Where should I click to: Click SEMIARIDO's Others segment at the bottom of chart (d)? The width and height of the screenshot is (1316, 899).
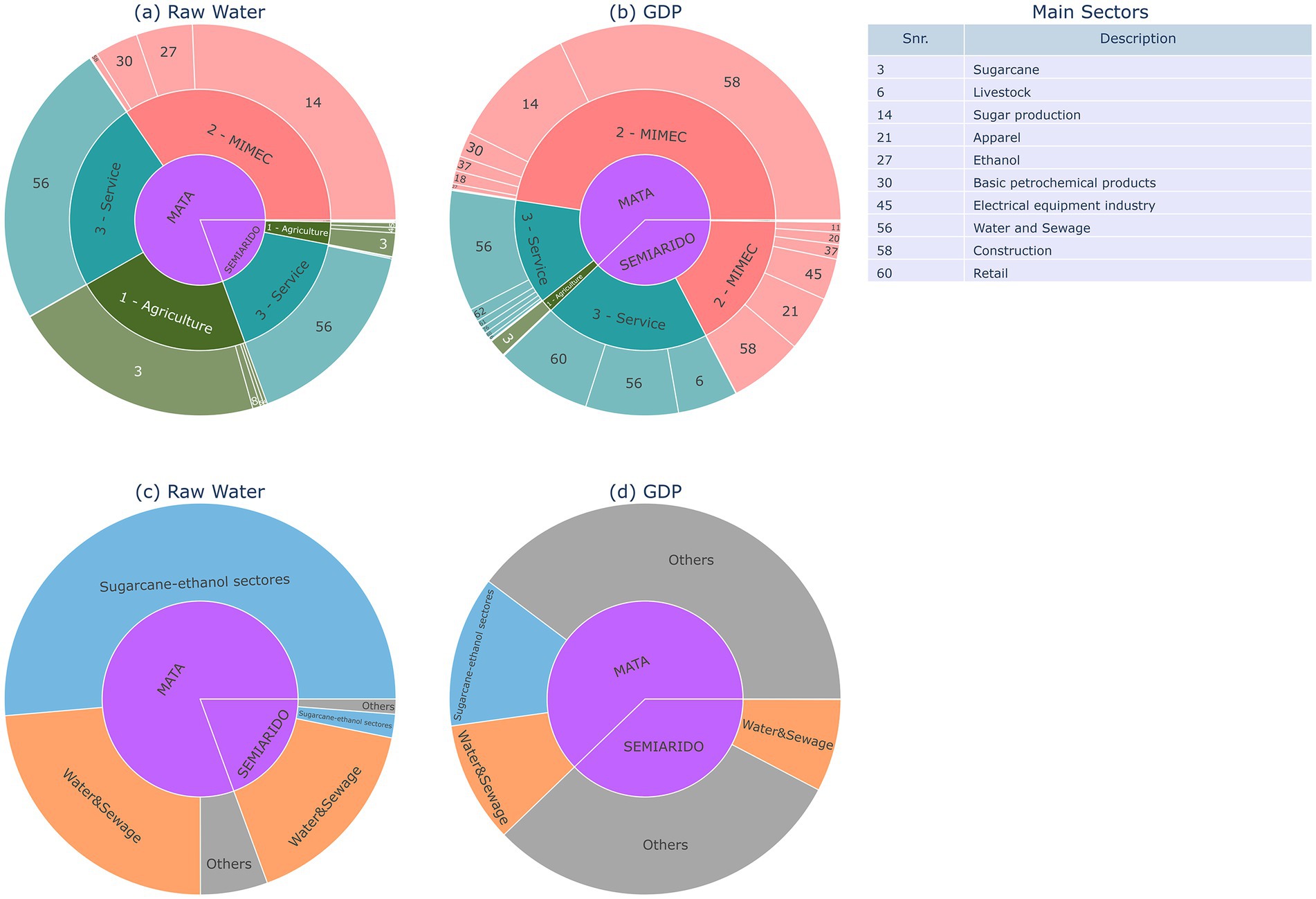(666, 844)
